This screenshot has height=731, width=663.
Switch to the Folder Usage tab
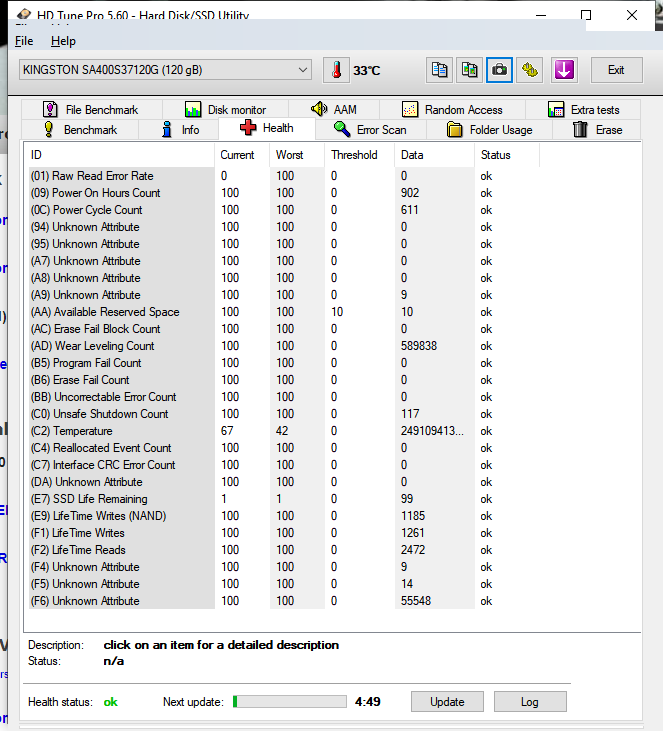click(x=490, y=130)
